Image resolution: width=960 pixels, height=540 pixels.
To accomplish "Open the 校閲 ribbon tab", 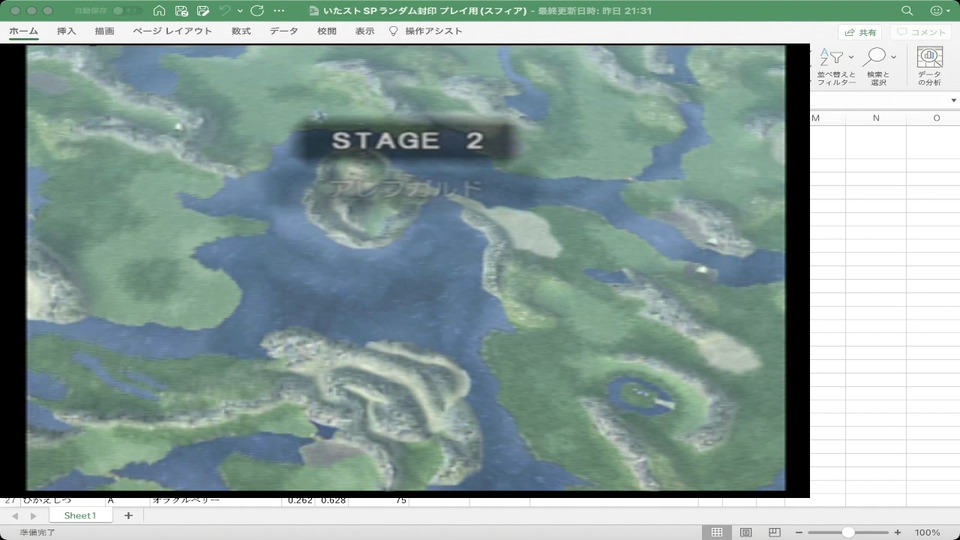I will [327, 31].
